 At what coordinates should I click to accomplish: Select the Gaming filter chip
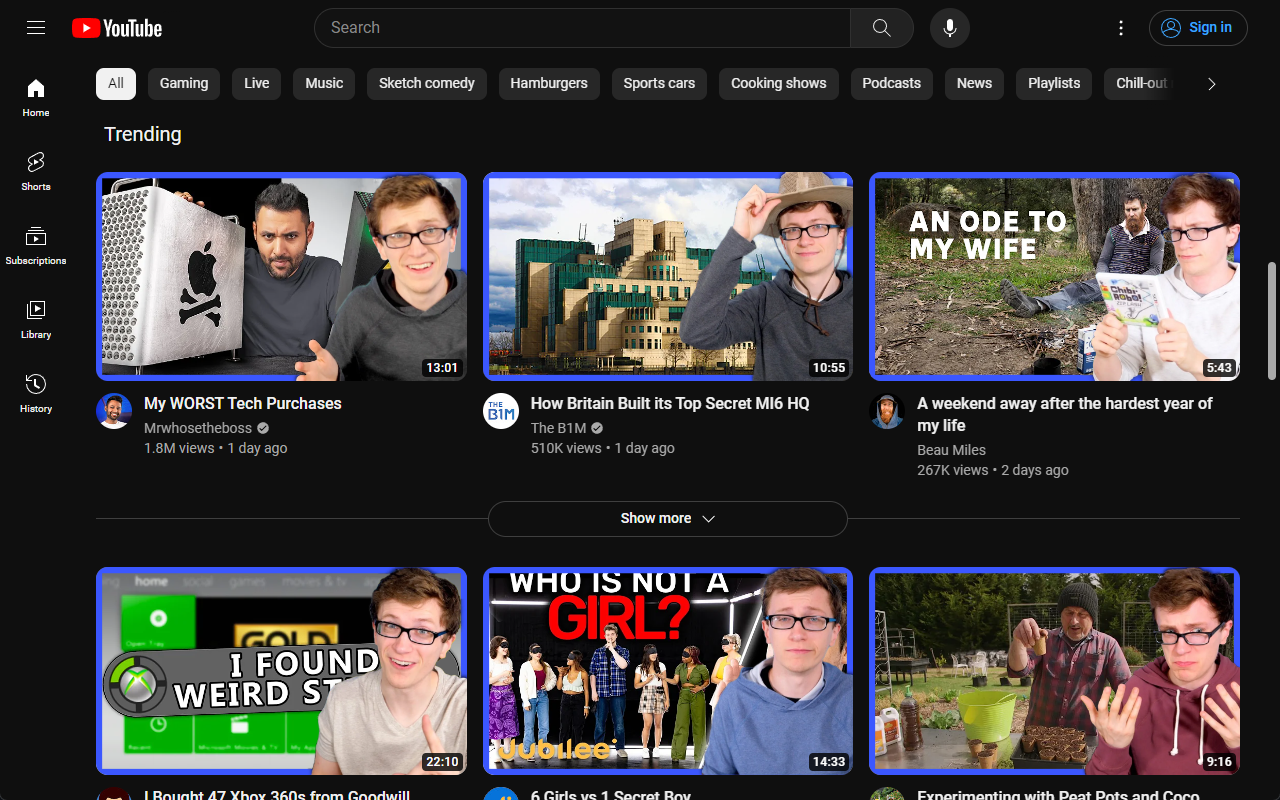click(184, 84)
